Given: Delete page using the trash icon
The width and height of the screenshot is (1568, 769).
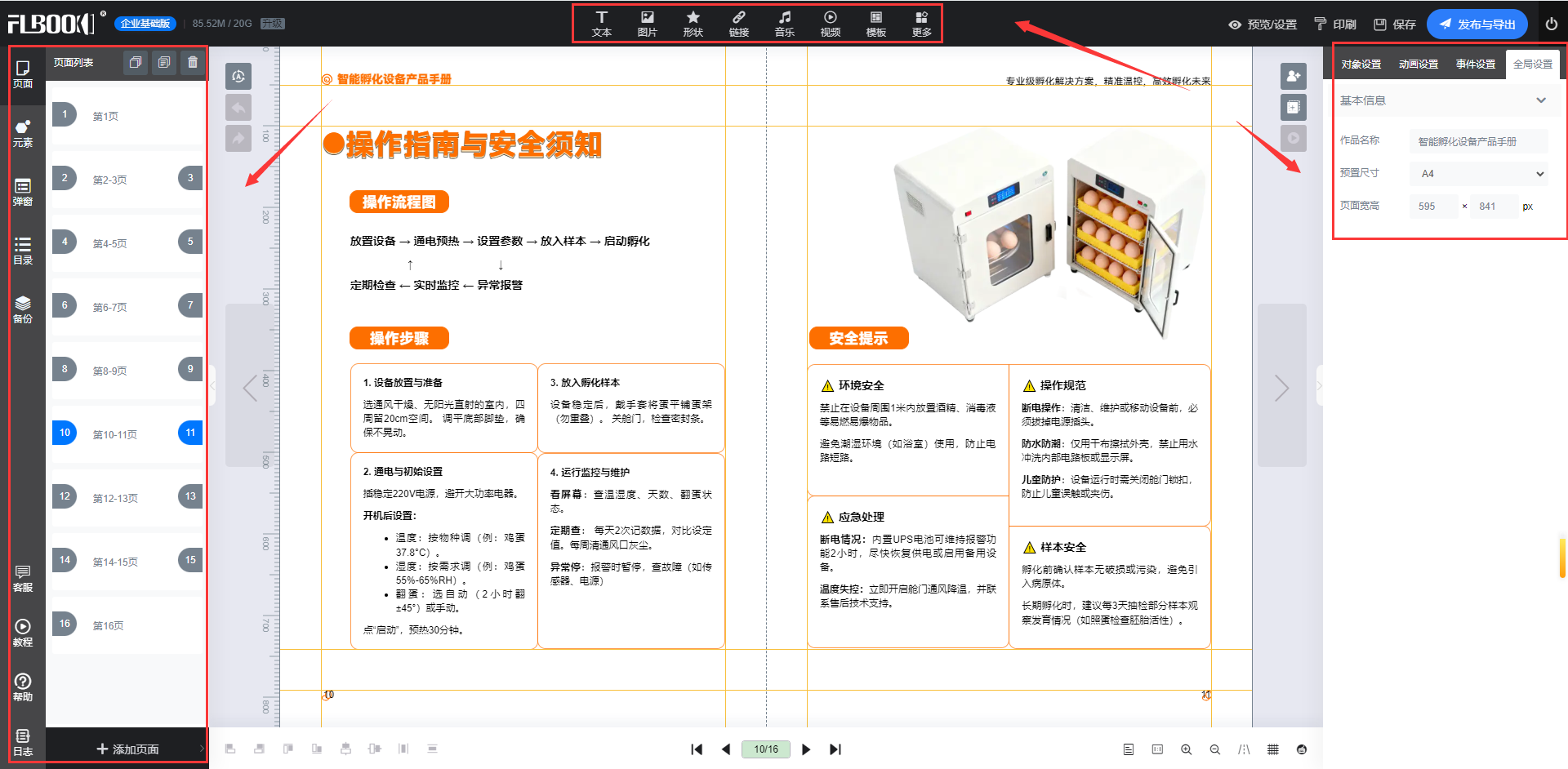Looking at the screenshot, I should pyautogui.click(x=193, y=63).
